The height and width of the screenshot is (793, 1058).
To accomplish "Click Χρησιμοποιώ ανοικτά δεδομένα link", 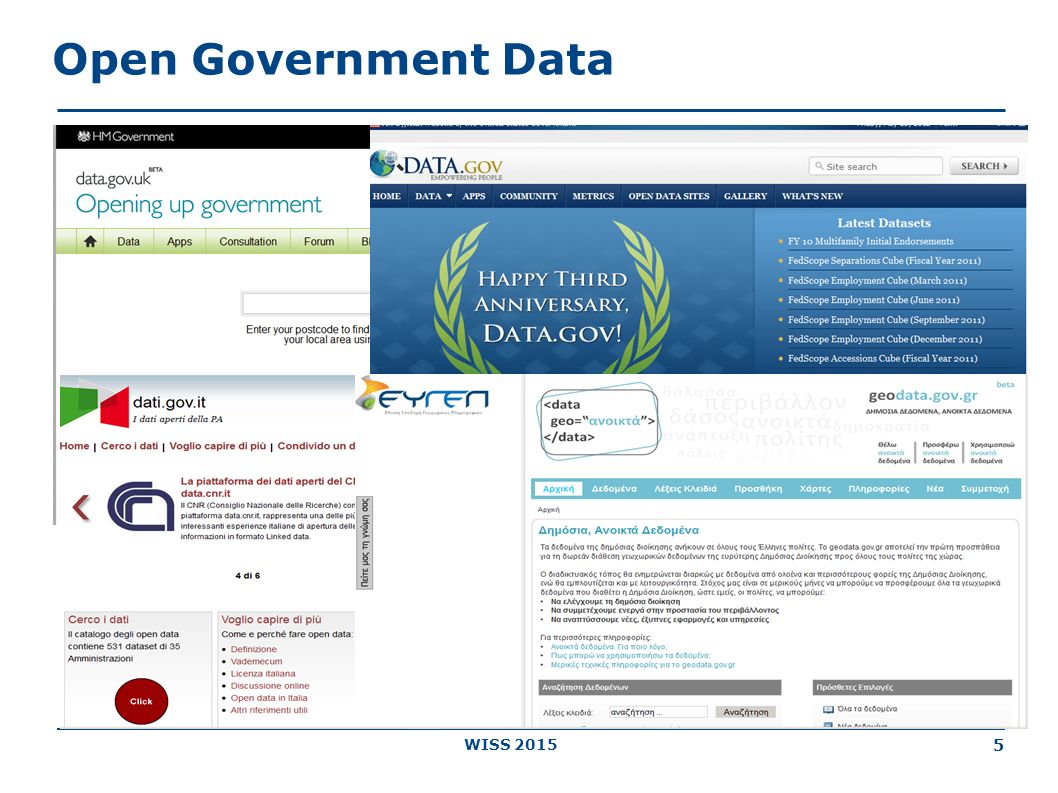I will click(x=991, y=453).
